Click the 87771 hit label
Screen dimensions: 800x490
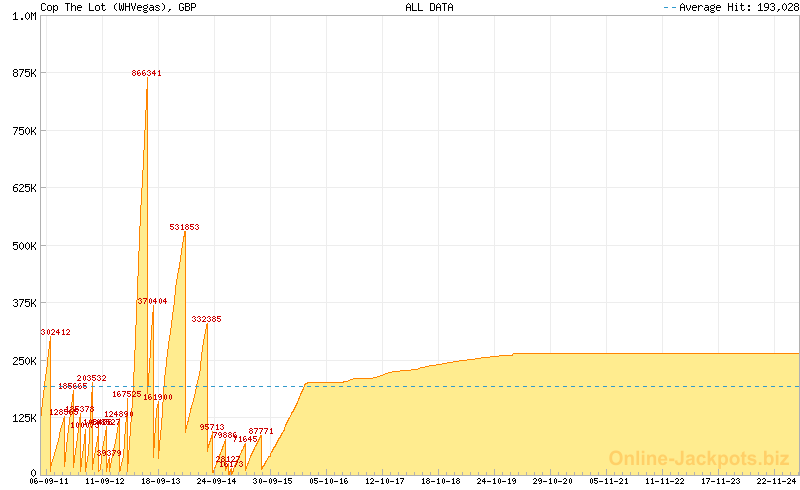pyautogui.click(x=260, y=431)
